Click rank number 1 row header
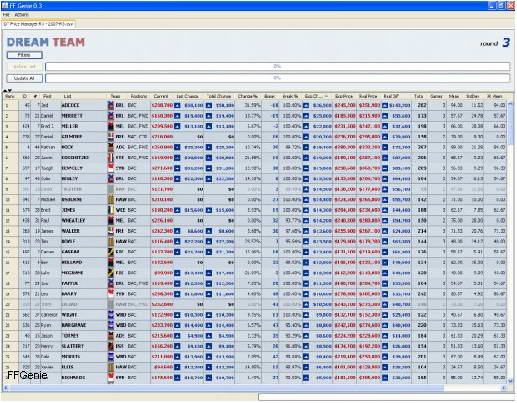Screen dimensions: 517x403 pos(11,105)
